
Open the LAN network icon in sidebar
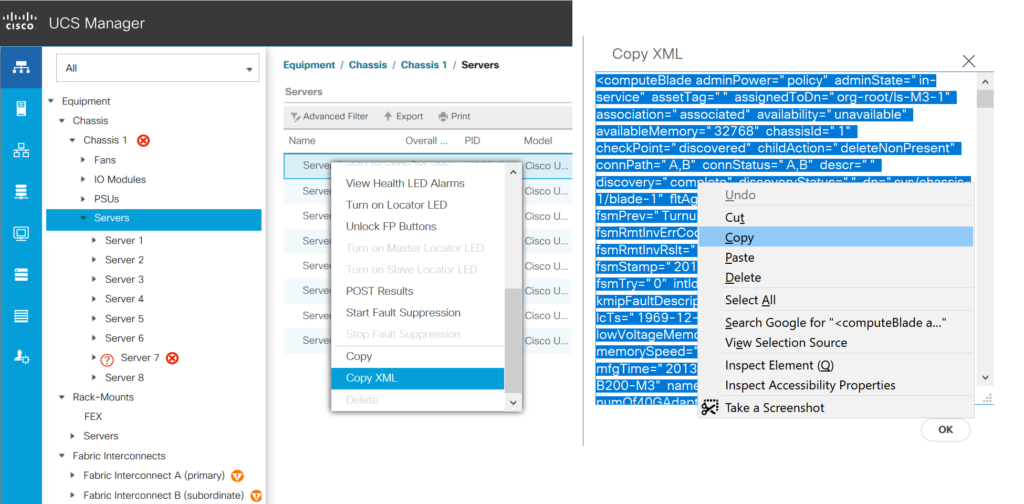[x=21, y=150]
